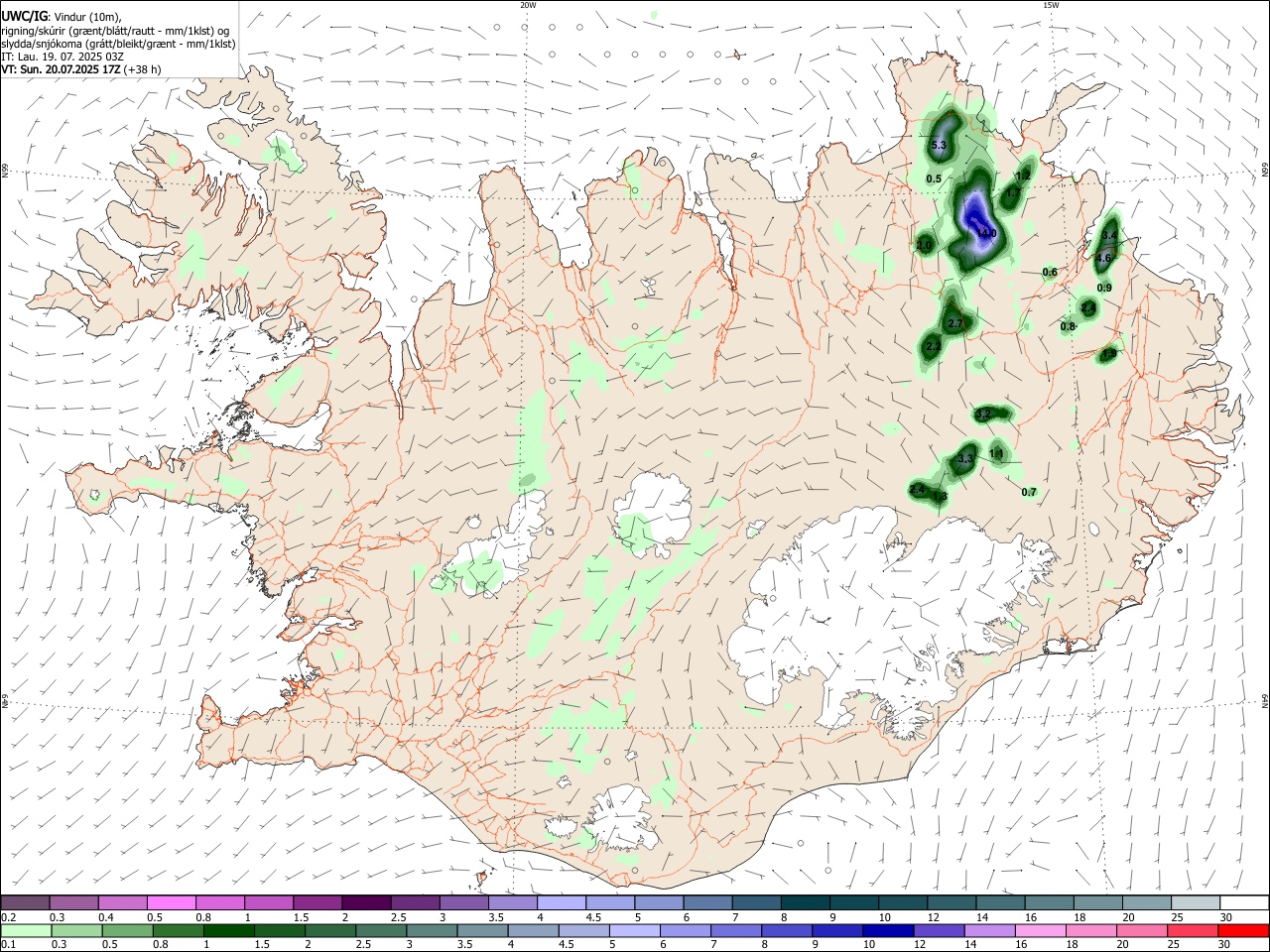Click the lavender 4 swatch in upper scale
Image resolution: width=1270 pixels, height=952 pixels.
pyautogui.click(x=562, y=903)
